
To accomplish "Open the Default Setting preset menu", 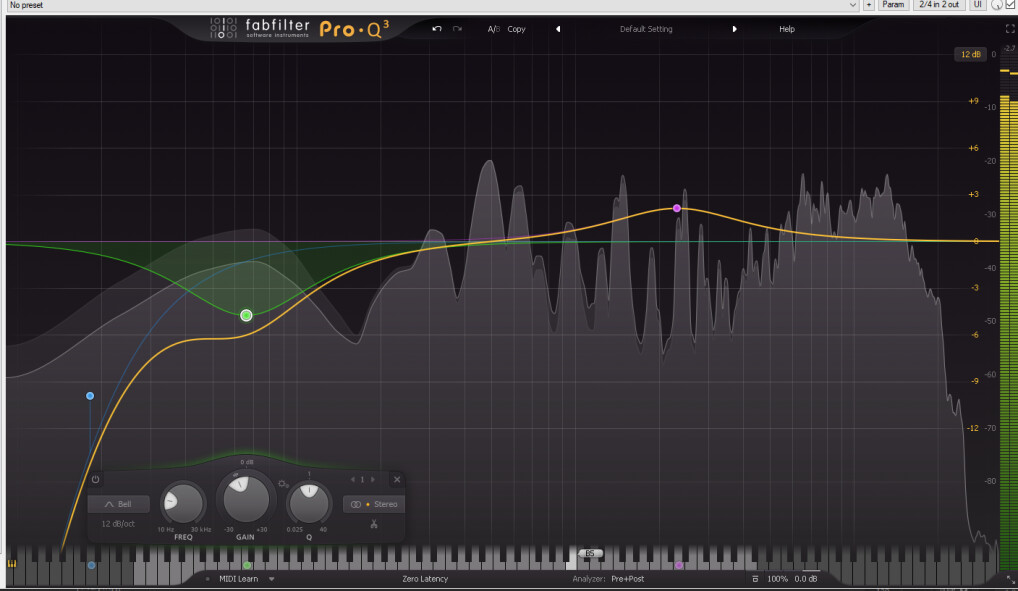I will [646, 29].
